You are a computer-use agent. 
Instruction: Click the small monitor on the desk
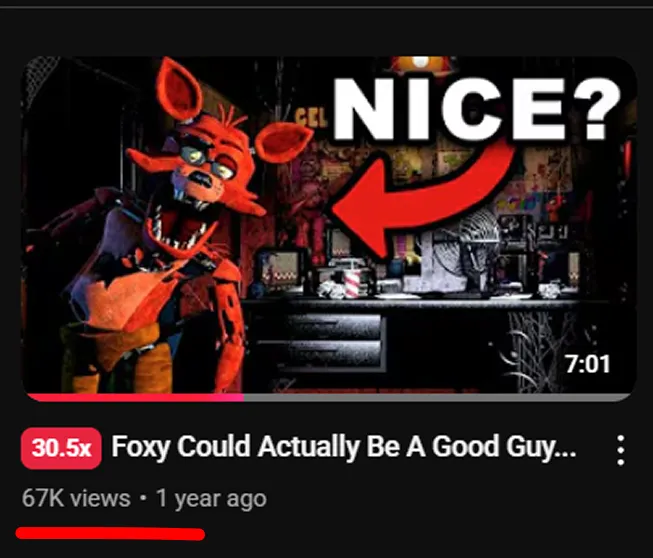278,267
